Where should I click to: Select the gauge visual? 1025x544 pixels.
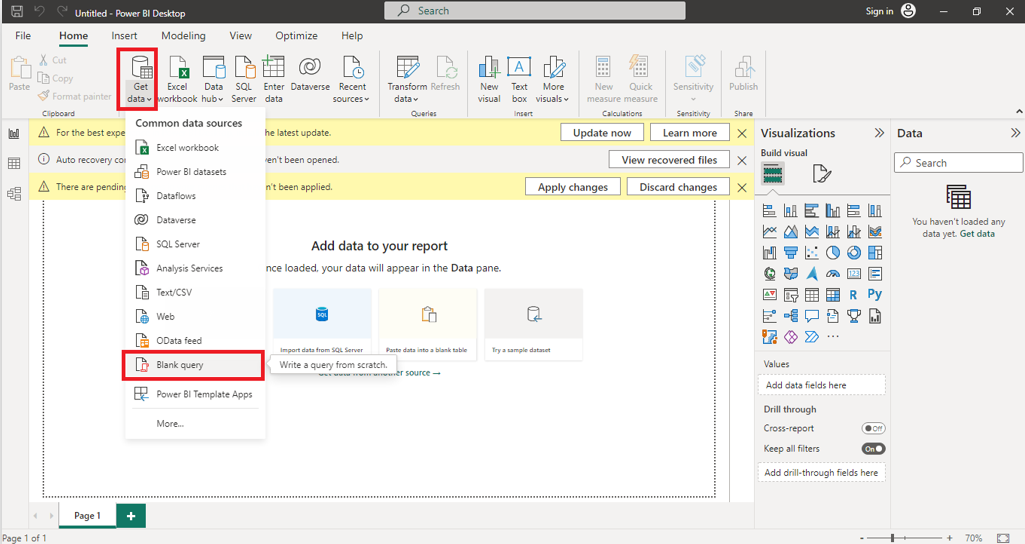833,273
